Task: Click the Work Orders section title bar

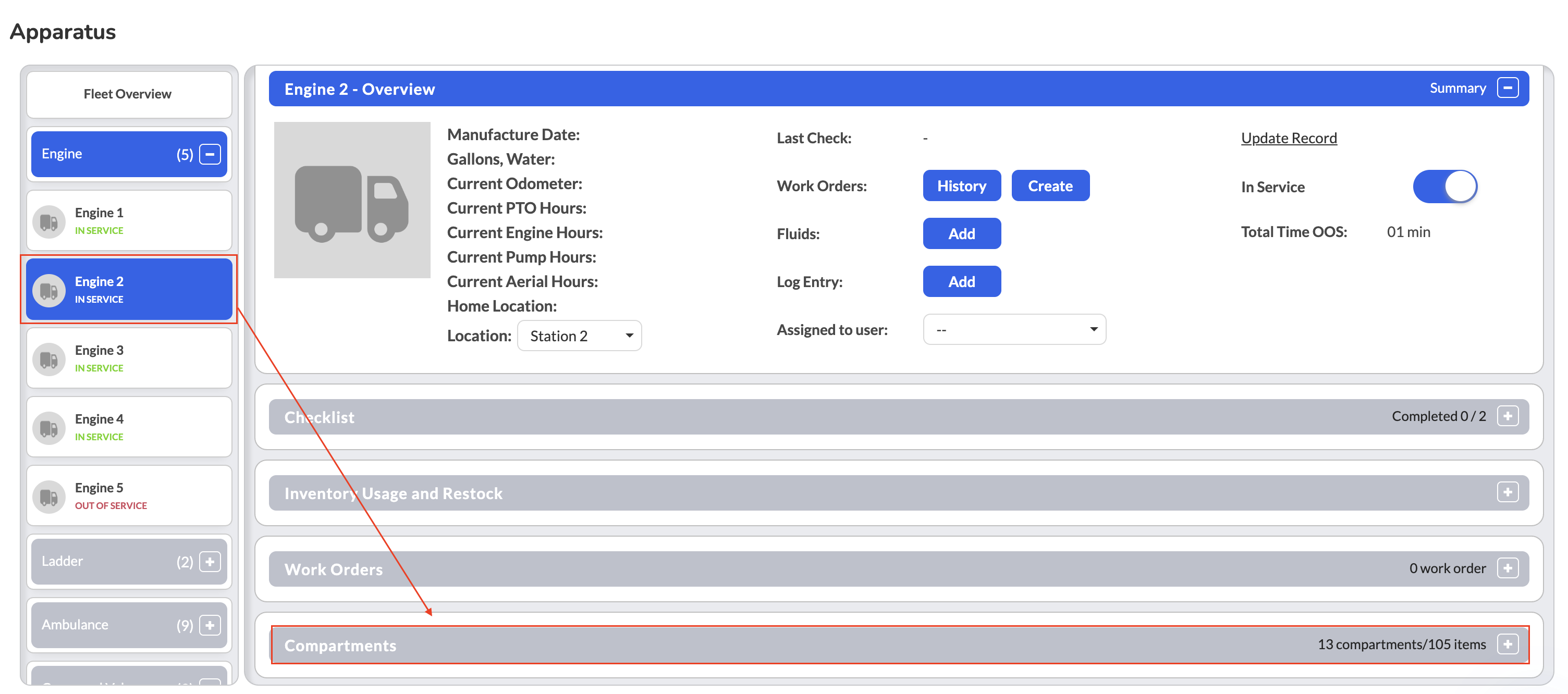Action: (x=899, y=569)
